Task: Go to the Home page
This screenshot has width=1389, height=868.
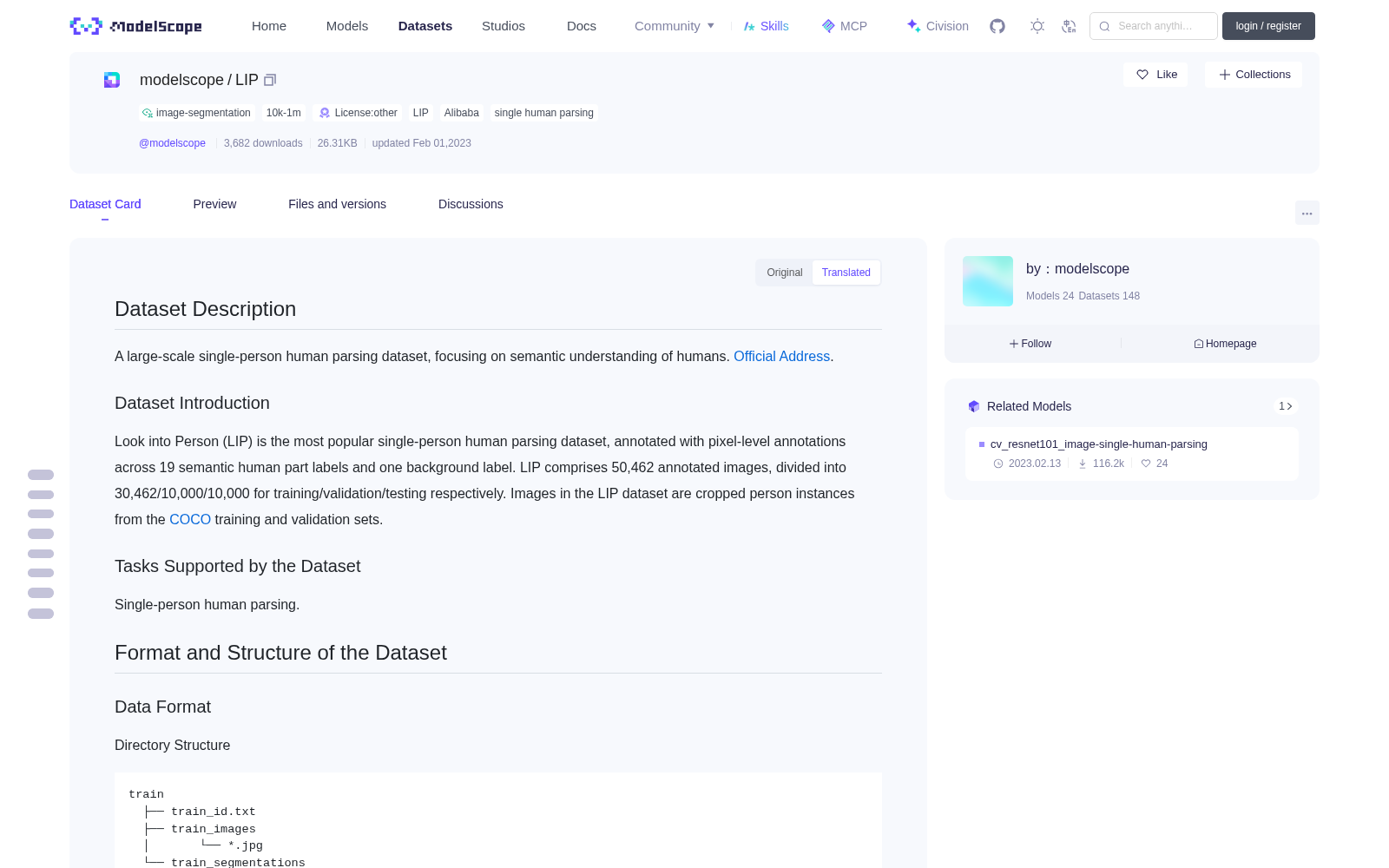Action: tap(269, 26)
